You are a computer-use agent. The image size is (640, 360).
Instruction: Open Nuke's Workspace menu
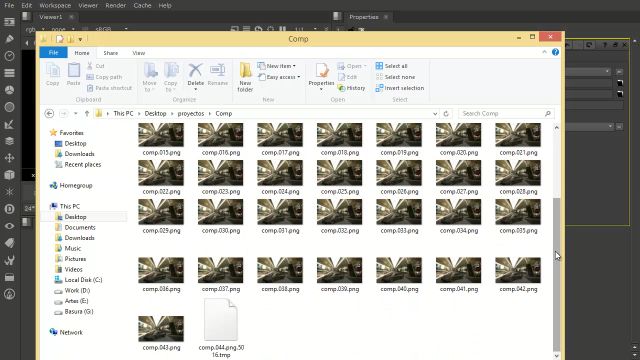(x=55, y=5)
